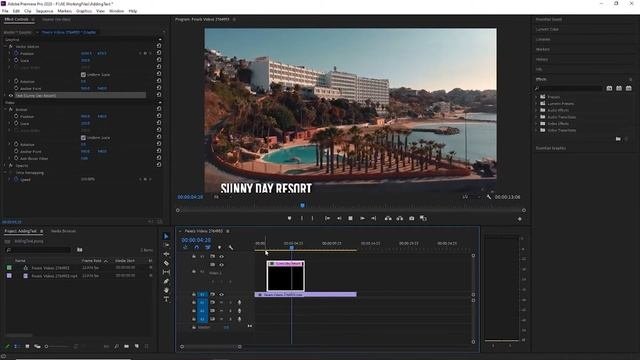Click the Add Marker icon in timeline
The width and height of the screenshot is (640, 360).
[x=219, y=247]
